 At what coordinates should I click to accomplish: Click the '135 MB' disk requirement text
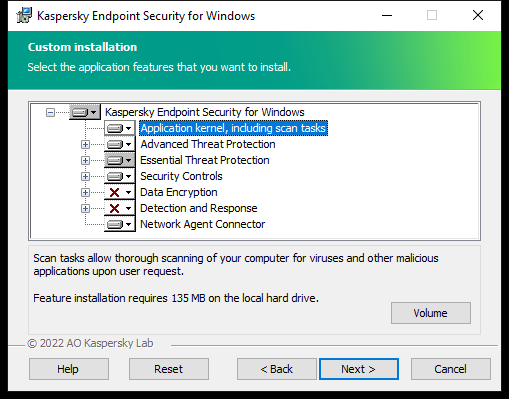(x=188, y=298)
